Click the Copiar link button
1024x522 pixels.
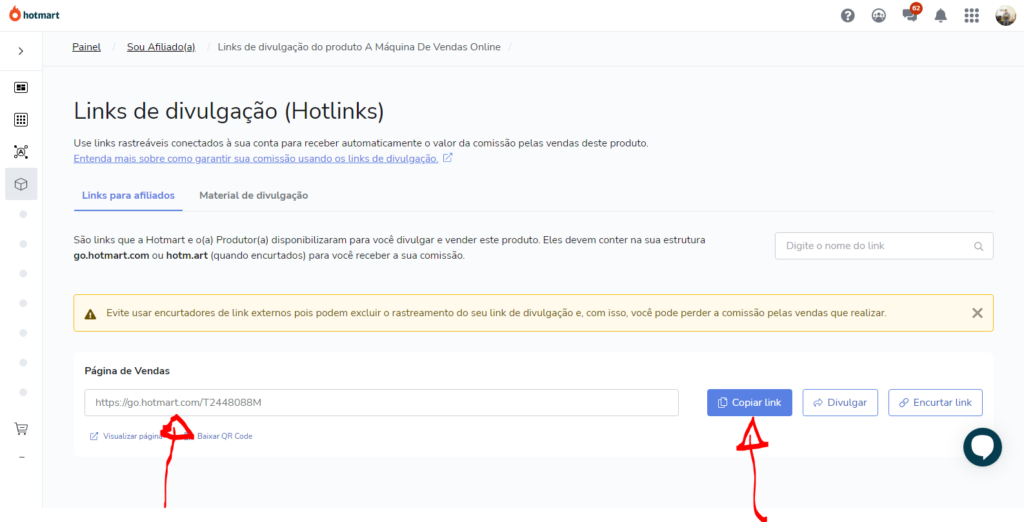pos(750,402)
